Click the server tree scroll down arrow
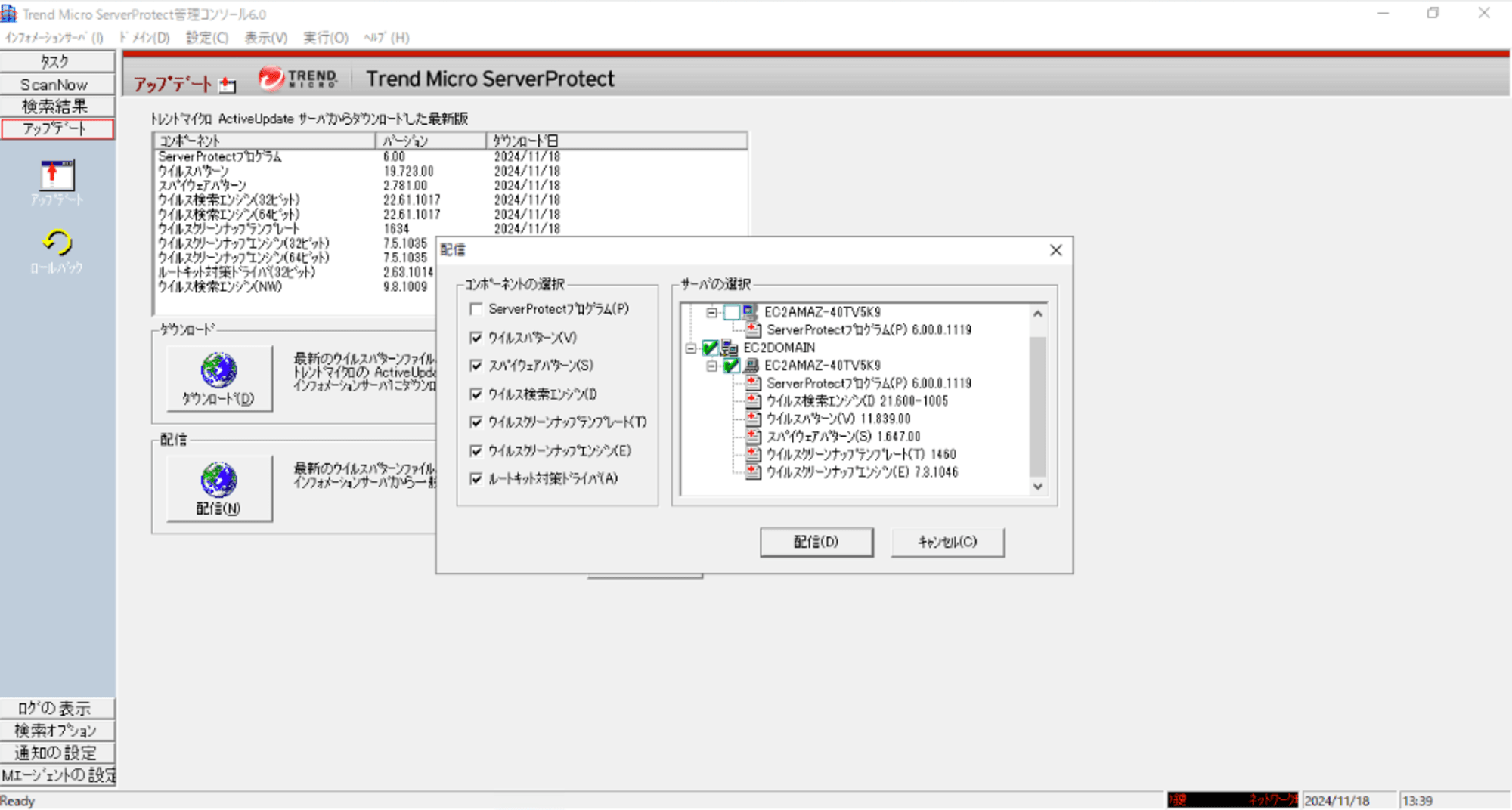 coord(1038,487)
